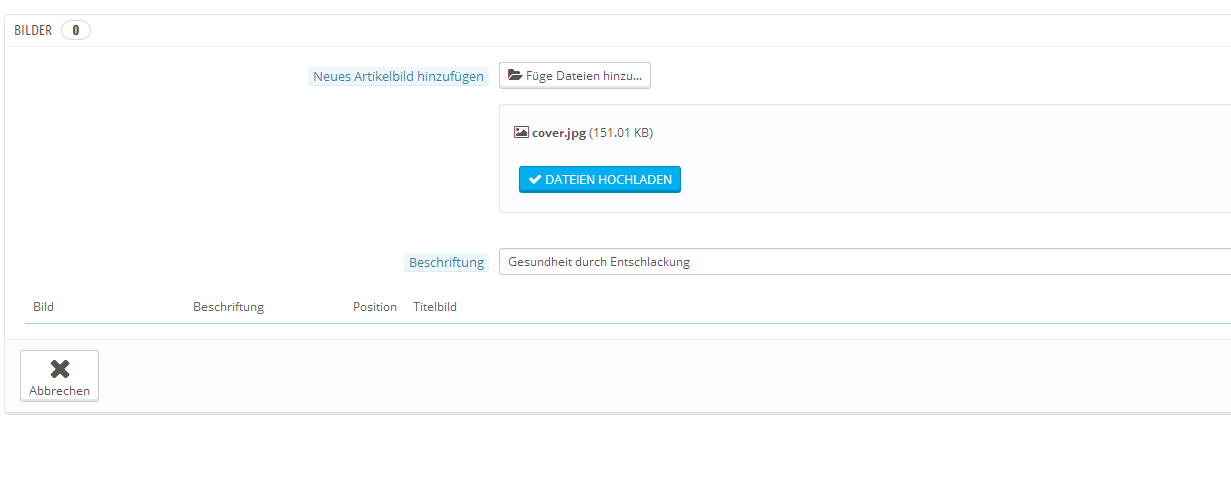Upload files with DATEIEN HOCHLADEN button
1231x482 pixels.
click(x=600, y=179)
